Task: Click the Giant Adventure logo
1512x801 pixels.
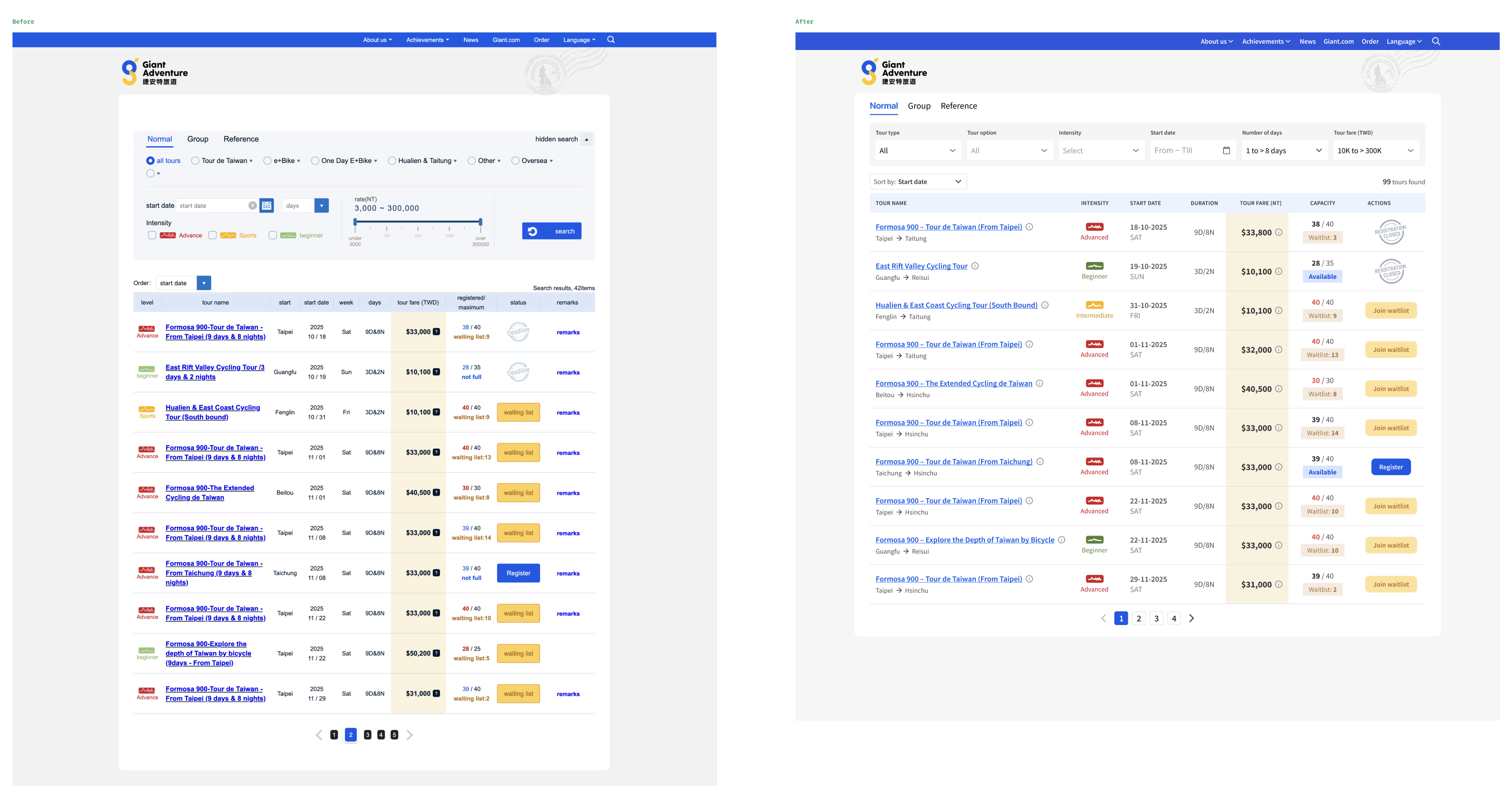Action: [x=154, y=71]
